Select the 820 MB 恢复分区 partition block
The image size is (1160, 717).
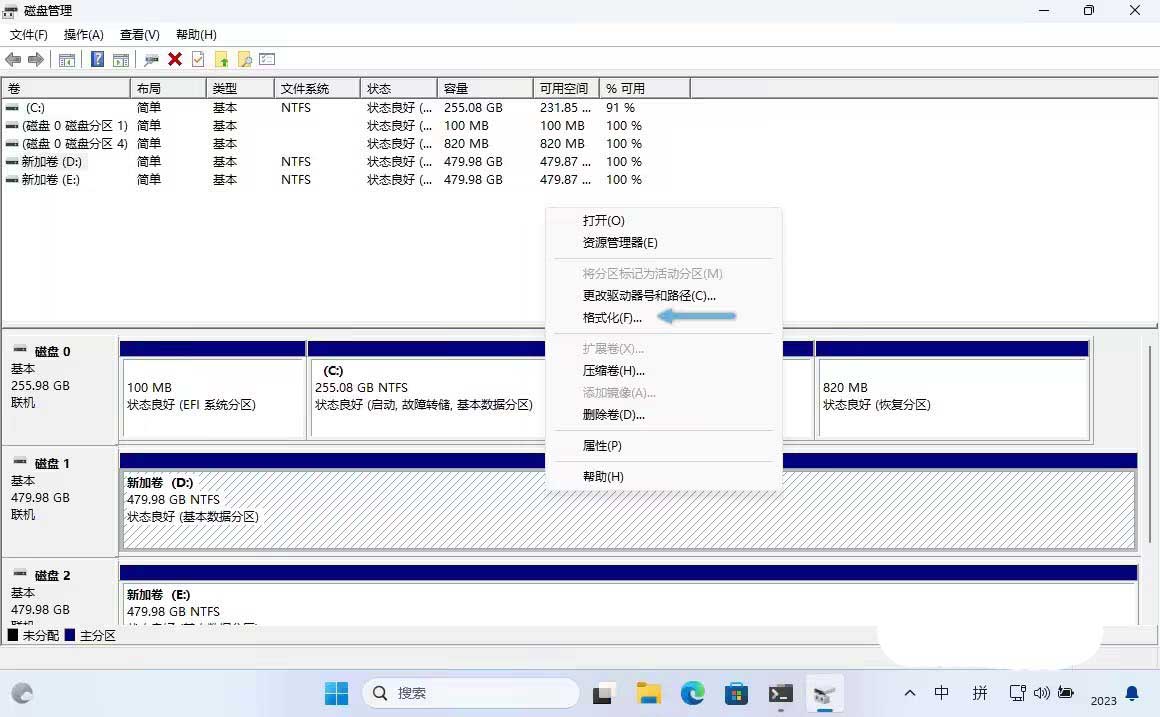point(952,391)
